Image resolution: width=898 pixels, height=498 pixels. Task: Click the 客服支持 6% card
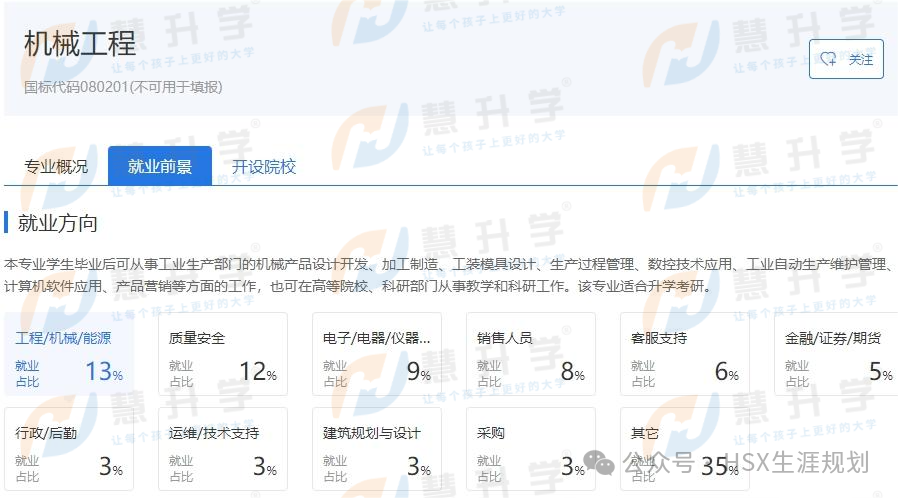pyautogui.click(x=685, y=354)
